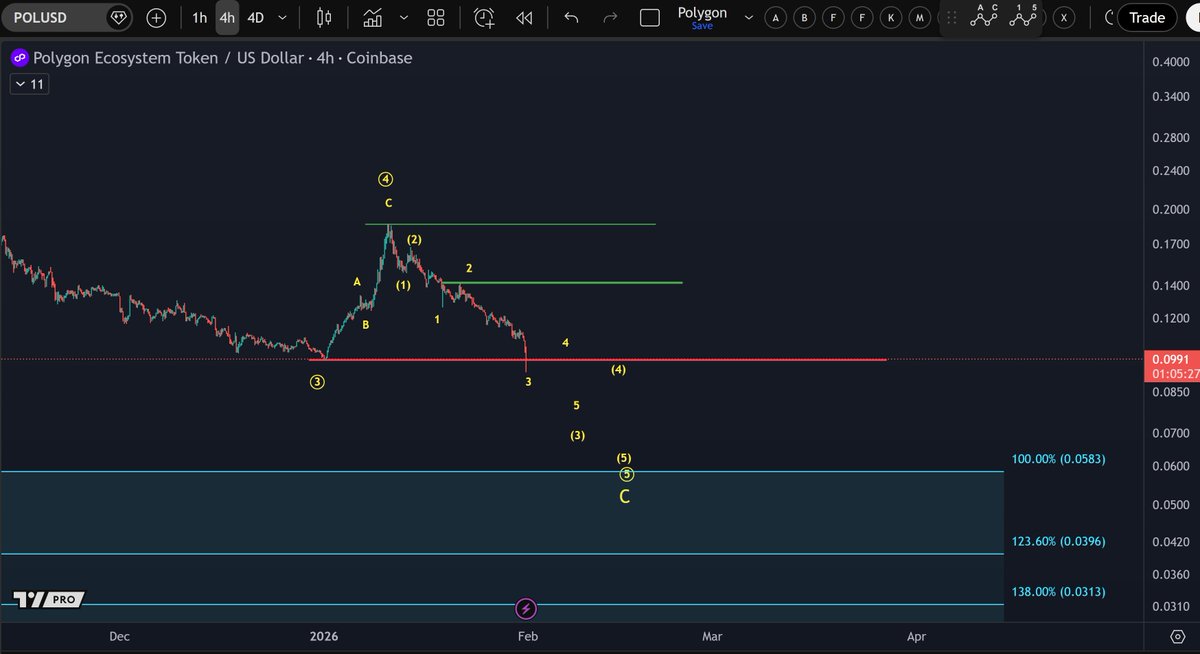Open the Polygon layout name dropdown arrow

tap(748, 18)
